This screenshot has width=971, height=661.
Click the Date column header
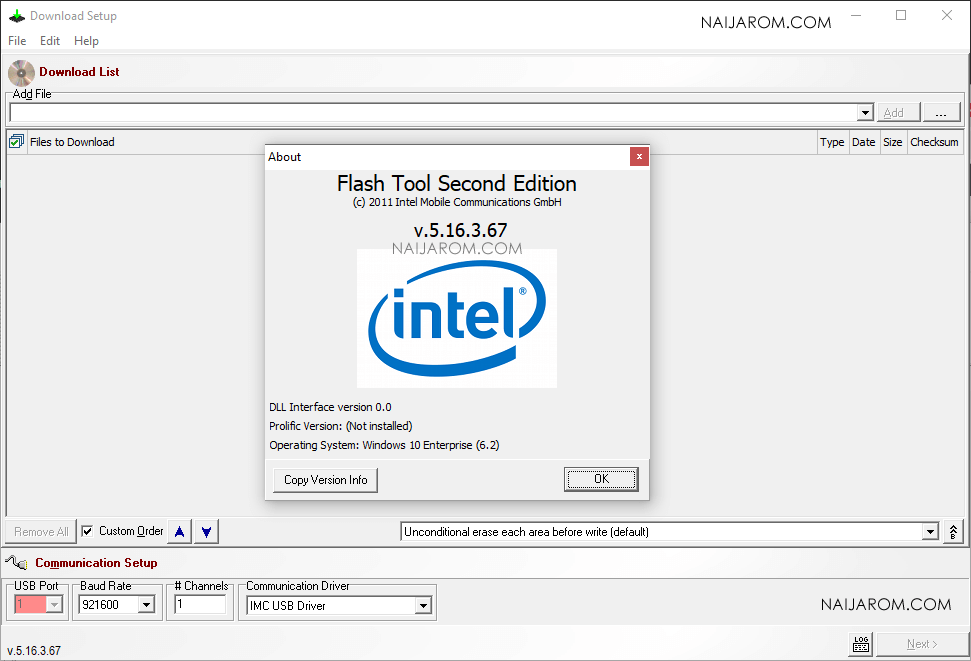click(863, 142)
